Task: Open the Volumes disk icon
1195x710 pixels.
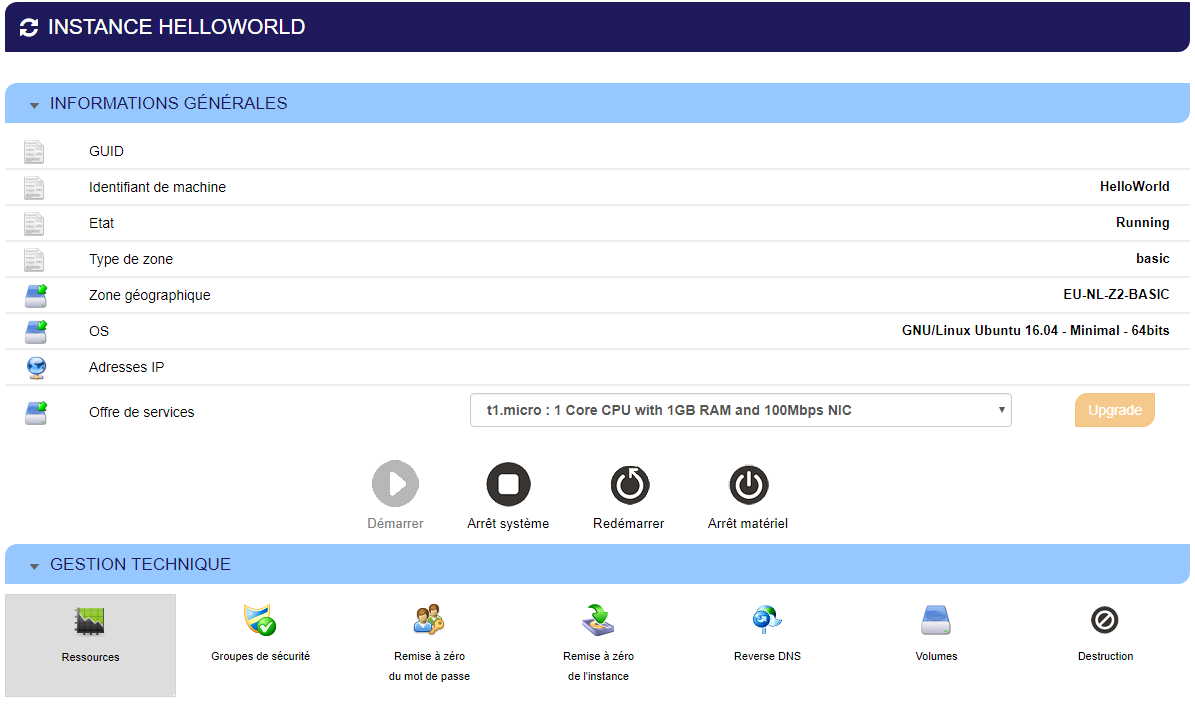Action: (936, 620)
